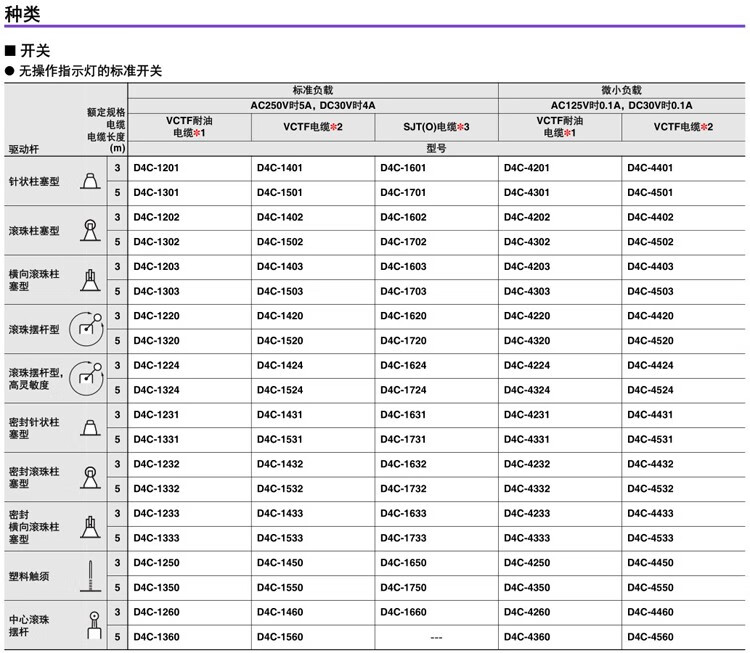The height and width of the screenshot is (653, 750).
Task: Click the SJT(O)电缆*3 header
Action: (436, 127)
